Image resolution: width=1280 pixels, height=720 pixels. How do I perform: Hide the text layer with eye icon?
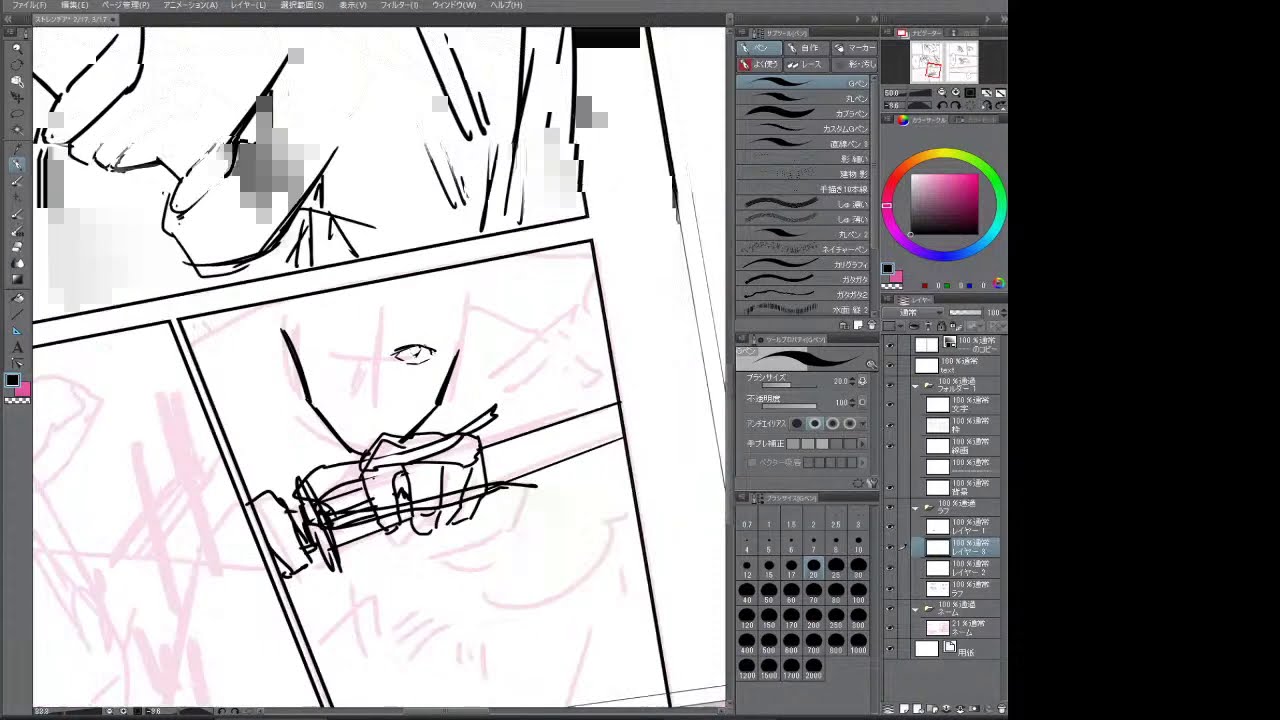(x=890, y=366)
